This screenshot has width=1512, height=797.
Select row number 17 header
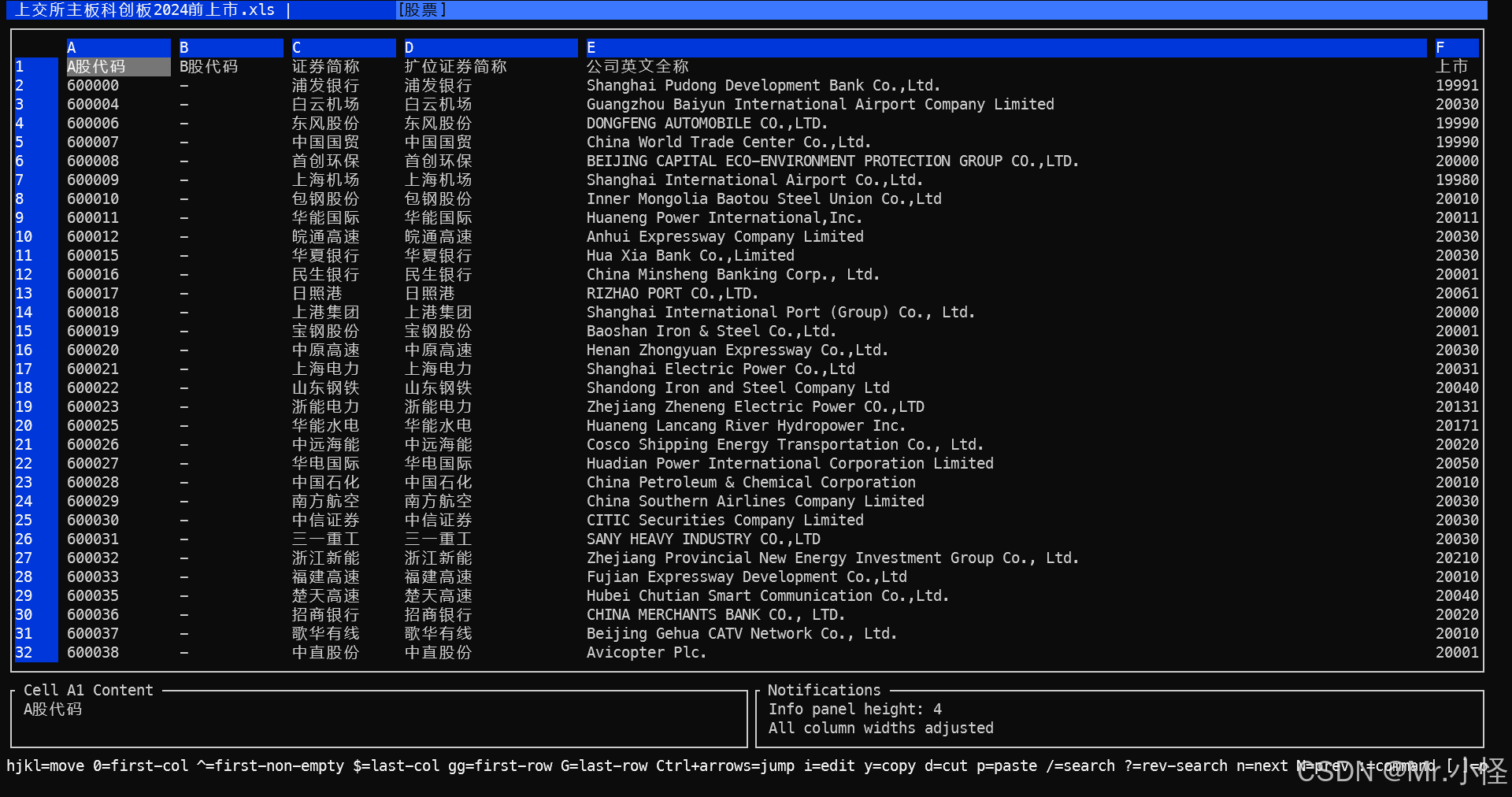[35, 369]
